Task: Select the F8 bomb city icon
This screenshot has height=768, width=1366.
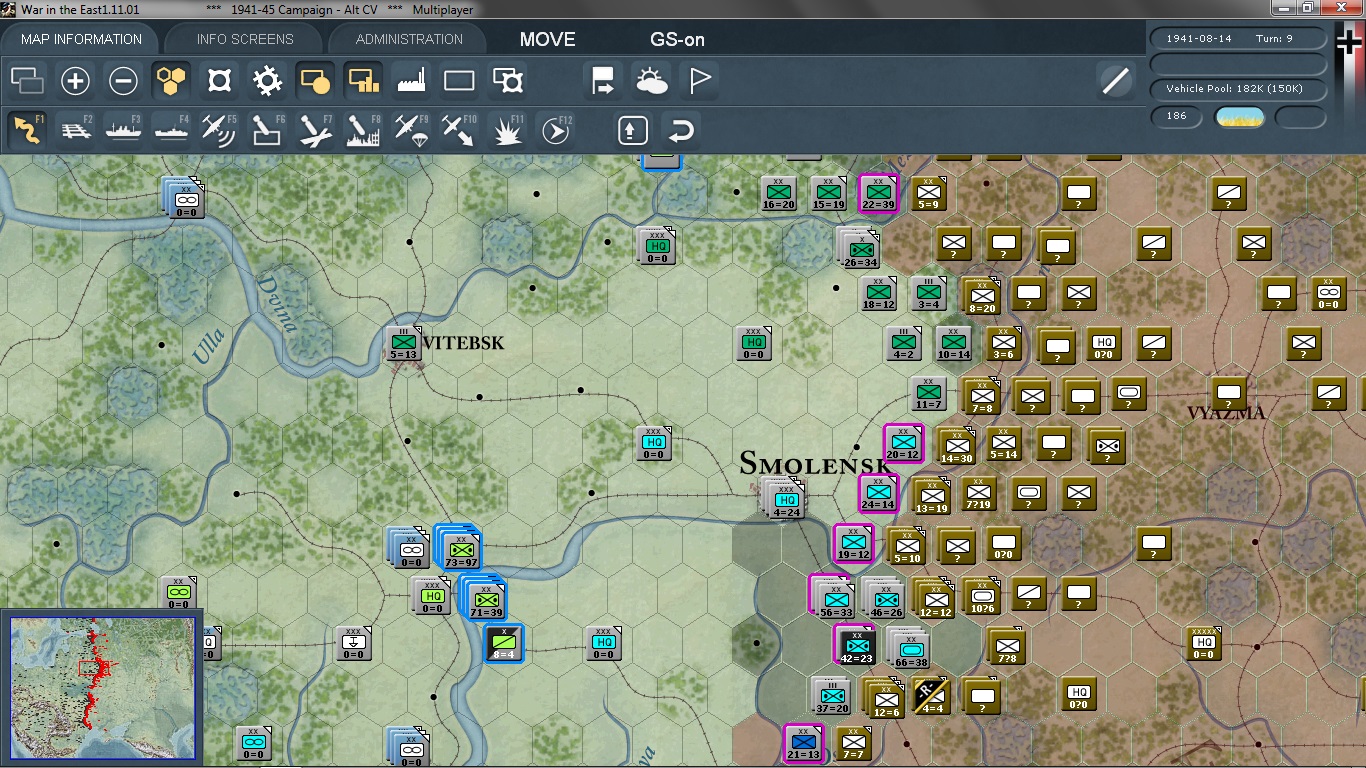Action: pyautogui.click(x=363, y=130)
